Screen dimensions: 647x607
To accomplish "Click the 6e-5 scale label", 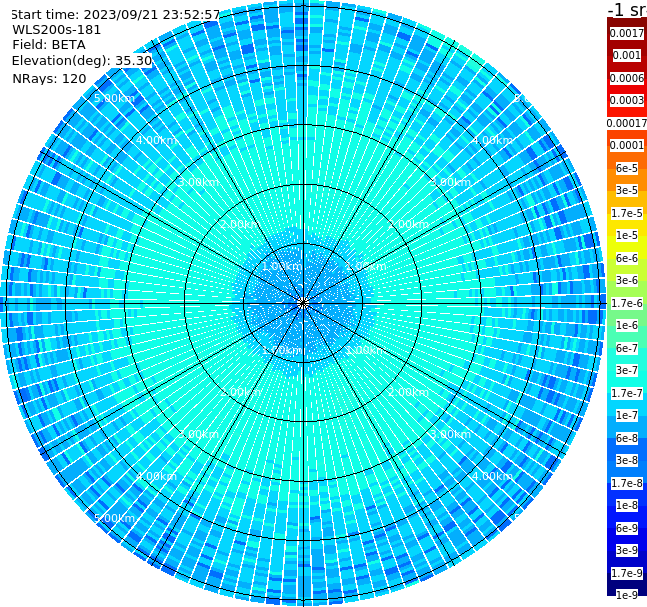I will pyautogui.click(x=627, y=168).
